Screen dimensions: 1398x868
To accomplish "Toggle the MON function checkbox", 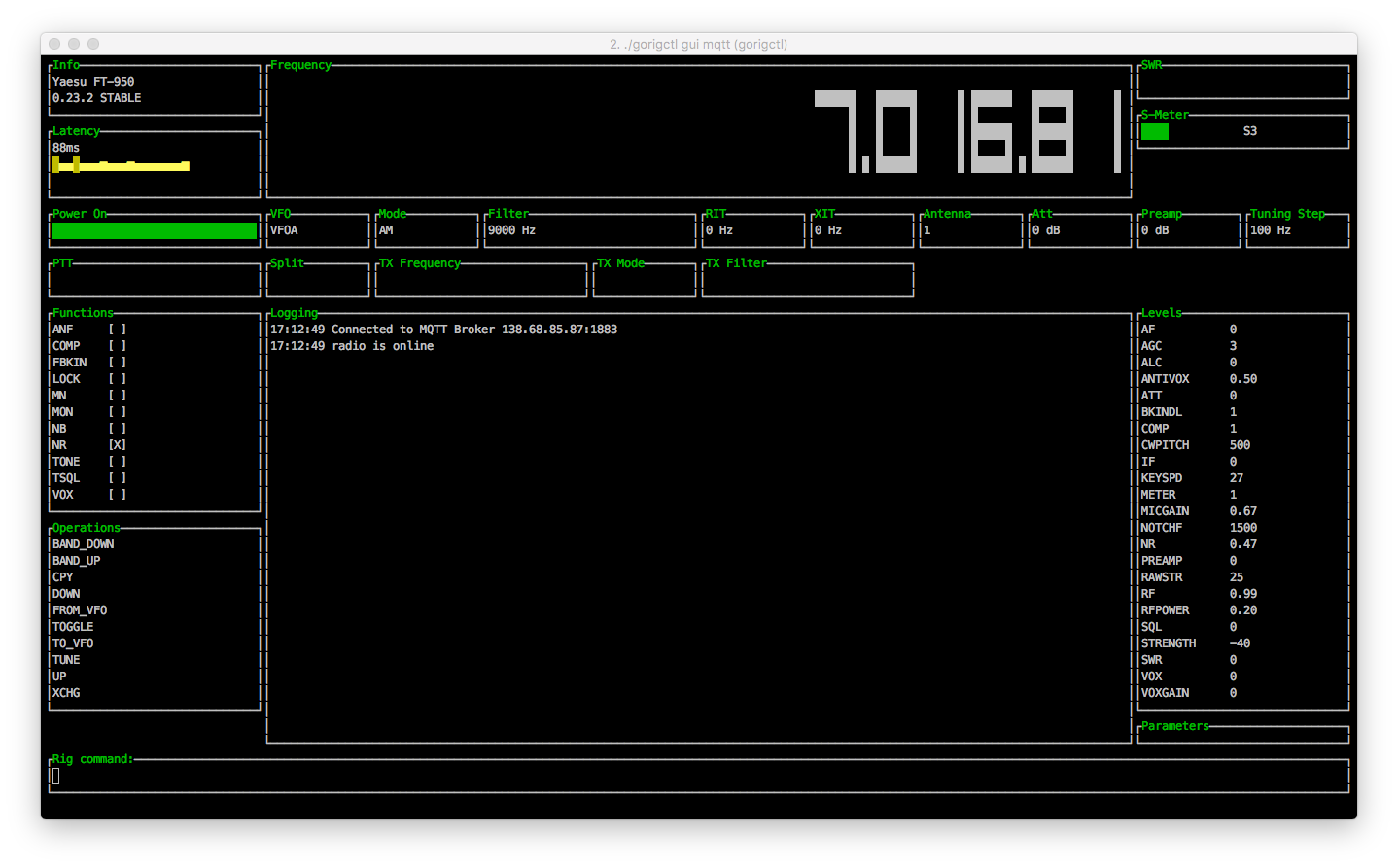I will click(117, 412).
